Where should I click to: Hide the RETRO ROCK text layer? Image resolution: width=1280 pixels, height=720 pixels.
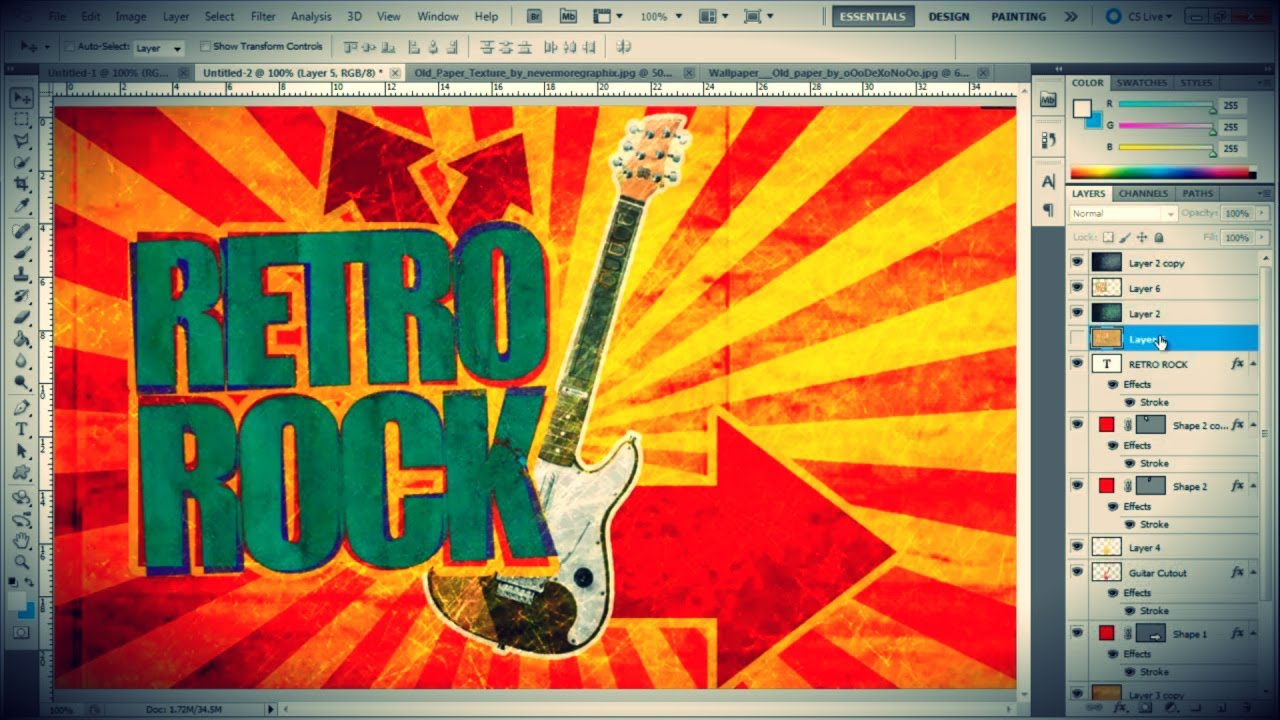(1077, 364)
